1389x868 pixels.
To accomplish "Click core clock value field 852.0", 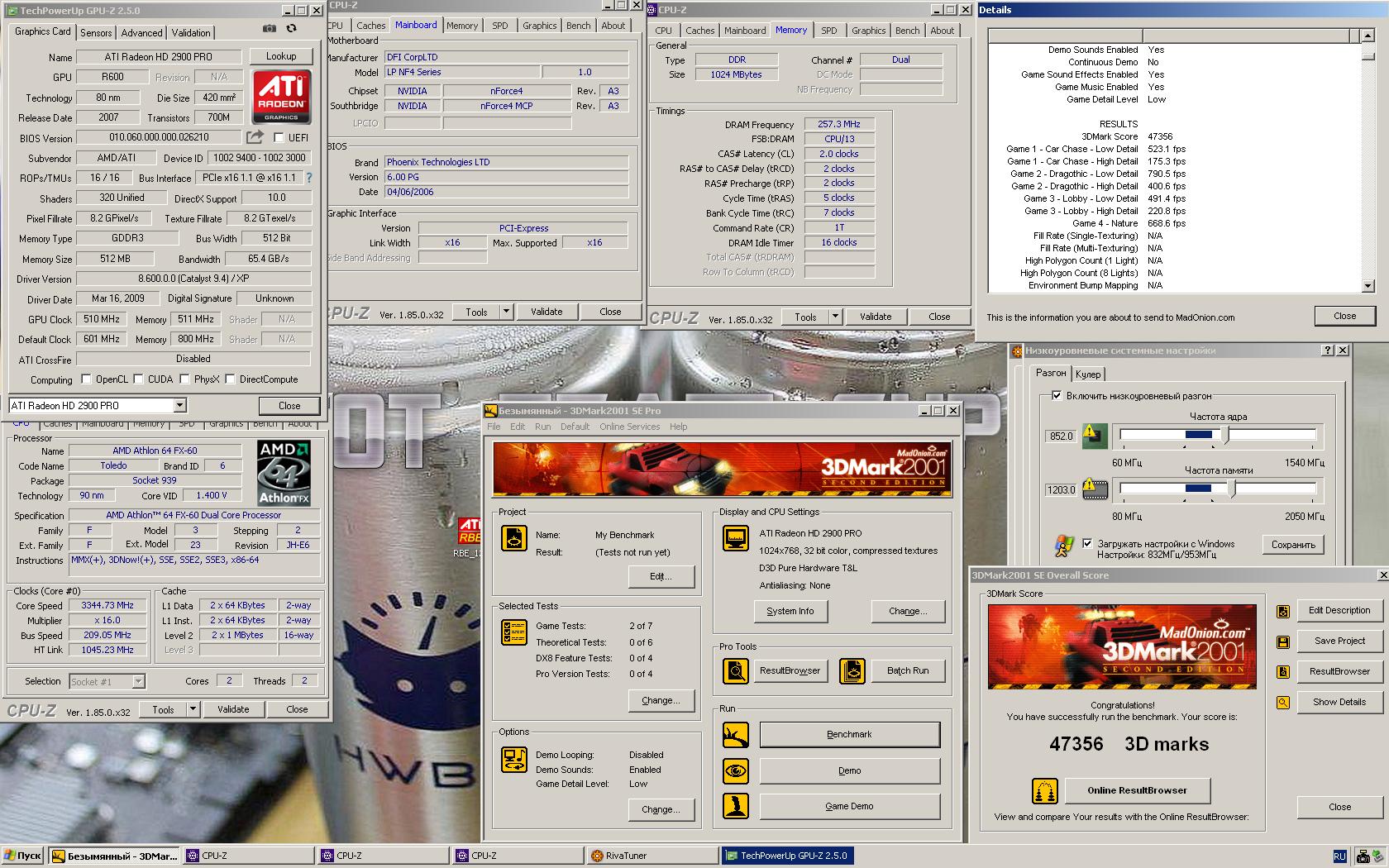I will 1061,436.
